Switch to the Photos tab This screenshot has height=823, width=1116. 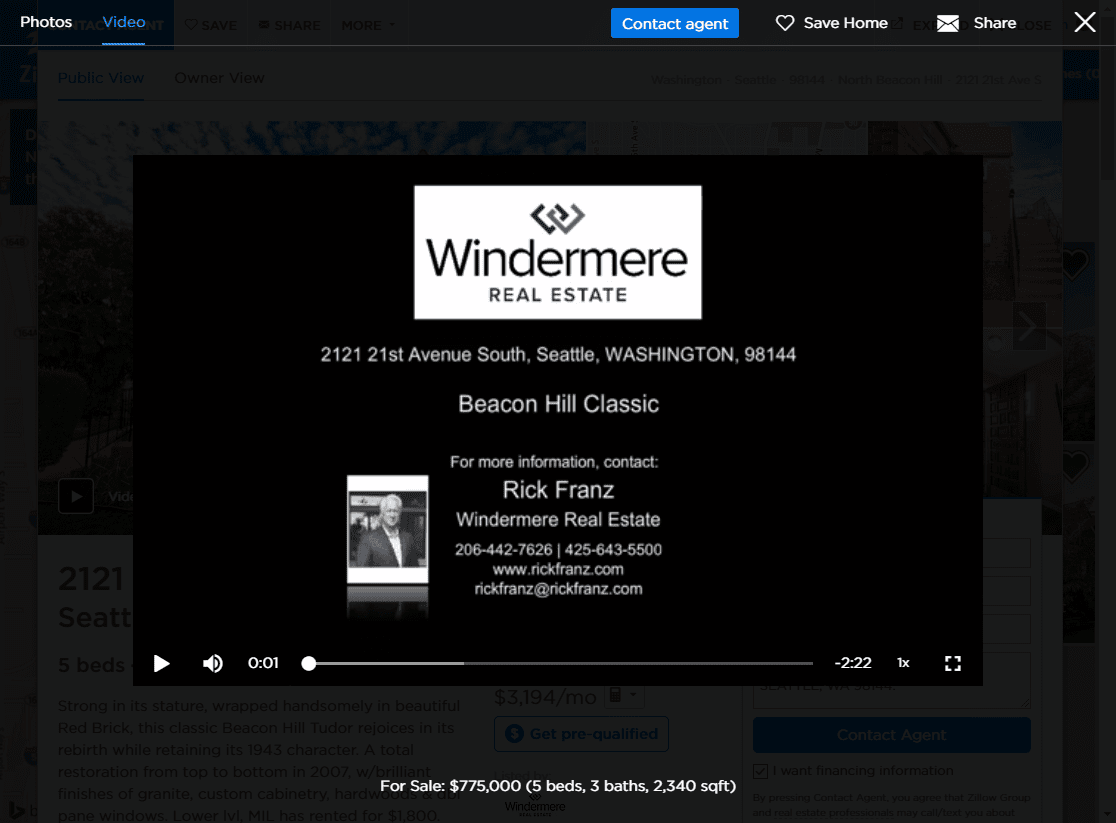click(46, 22)
